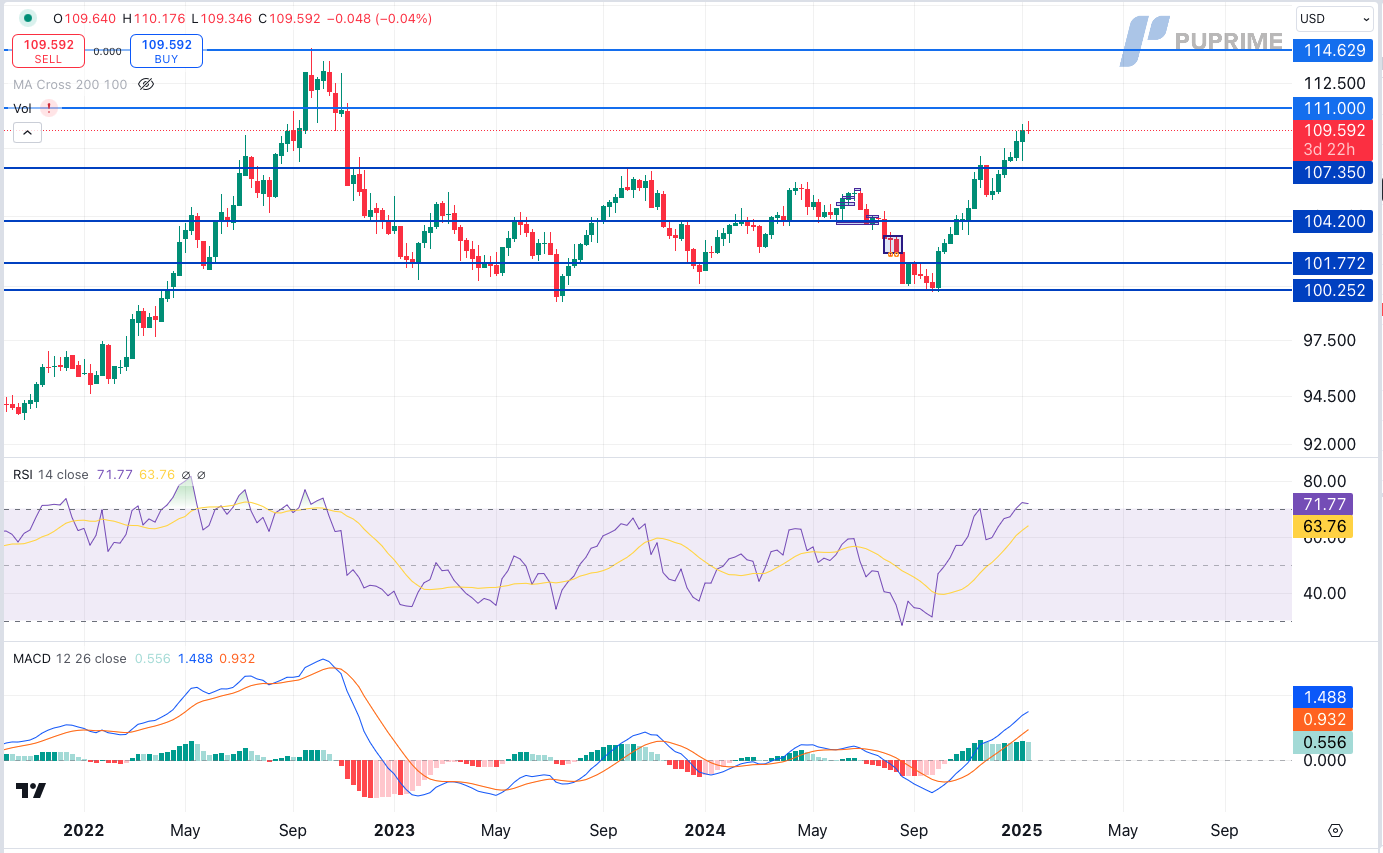The height and width of the screenshot is (853, 1383).
Task: Collapse the indicator legend with chevron
Action: 27,132
